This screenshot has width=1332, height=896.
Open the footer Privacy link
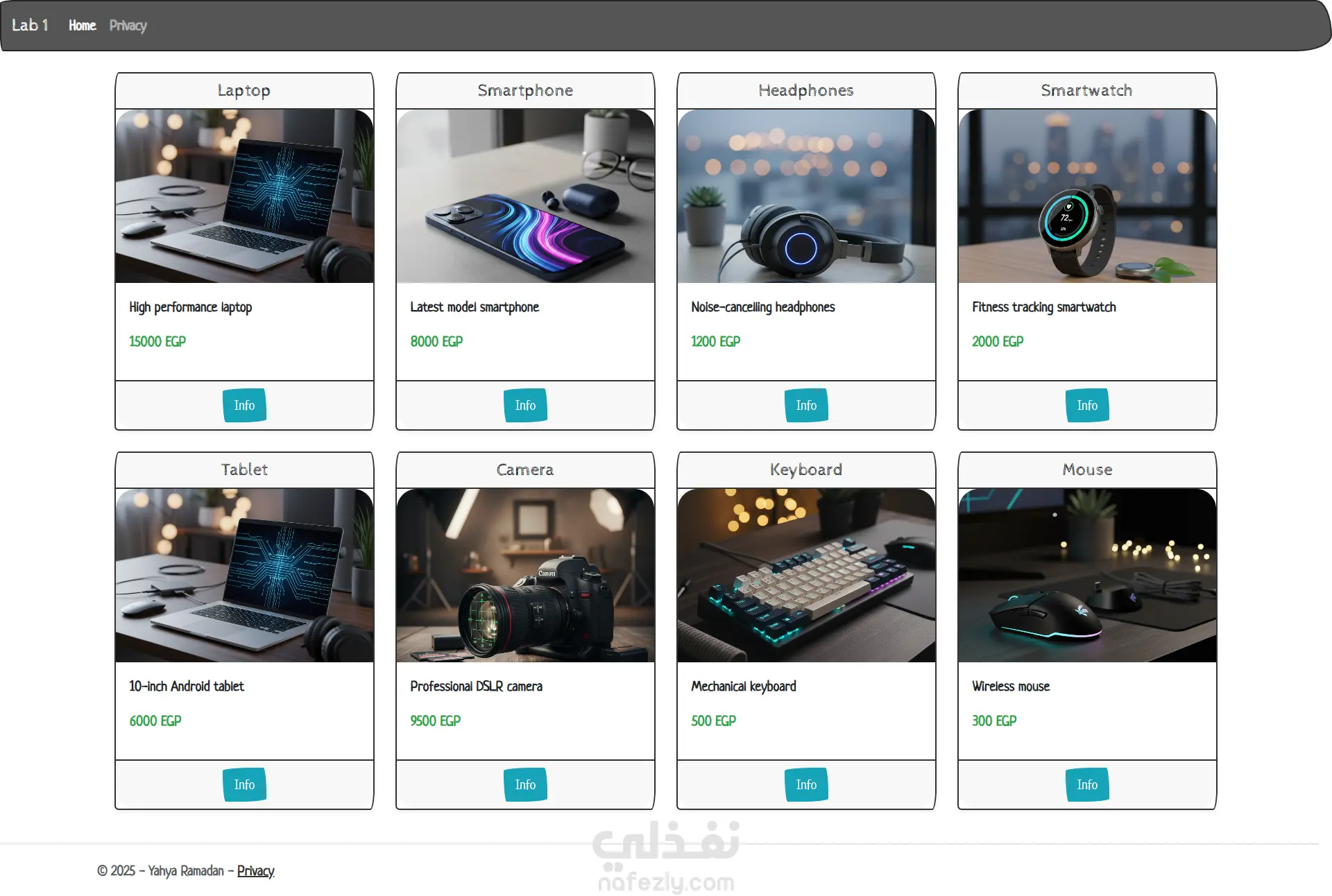pyautogui.click(x=255, y=871)
